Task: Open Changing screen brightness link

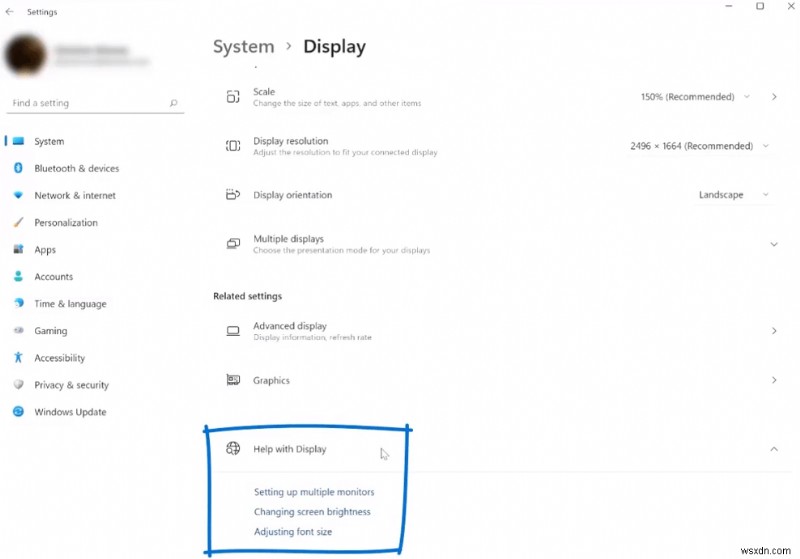Action: pos(312,512)
